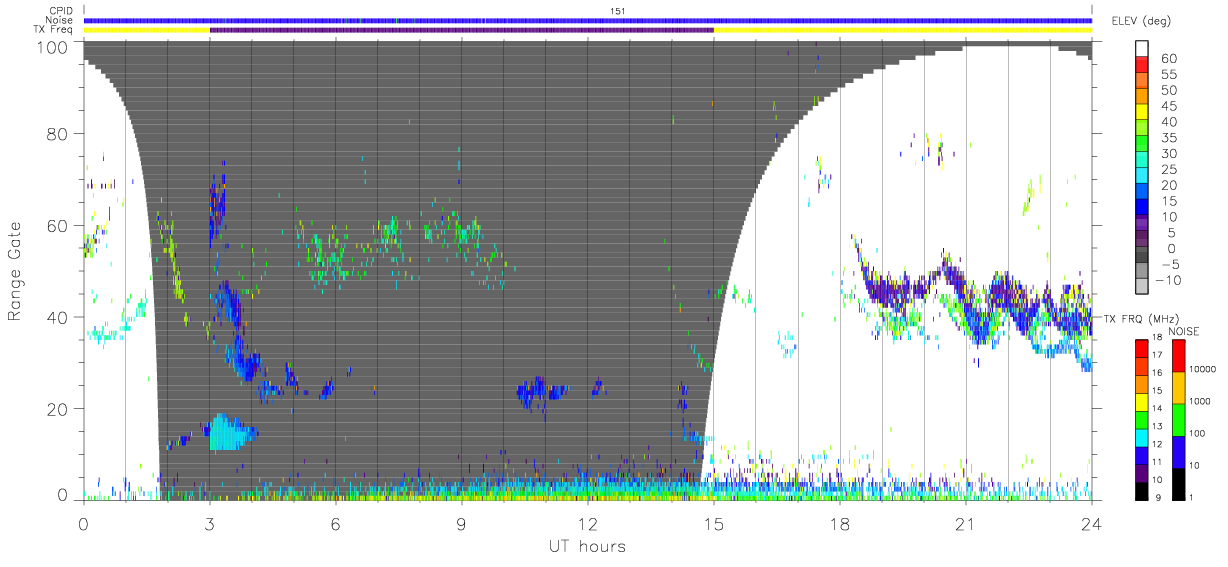Click the 24 tick on UT hours axis
1228x567 pixels.
tap(1091, 523)
